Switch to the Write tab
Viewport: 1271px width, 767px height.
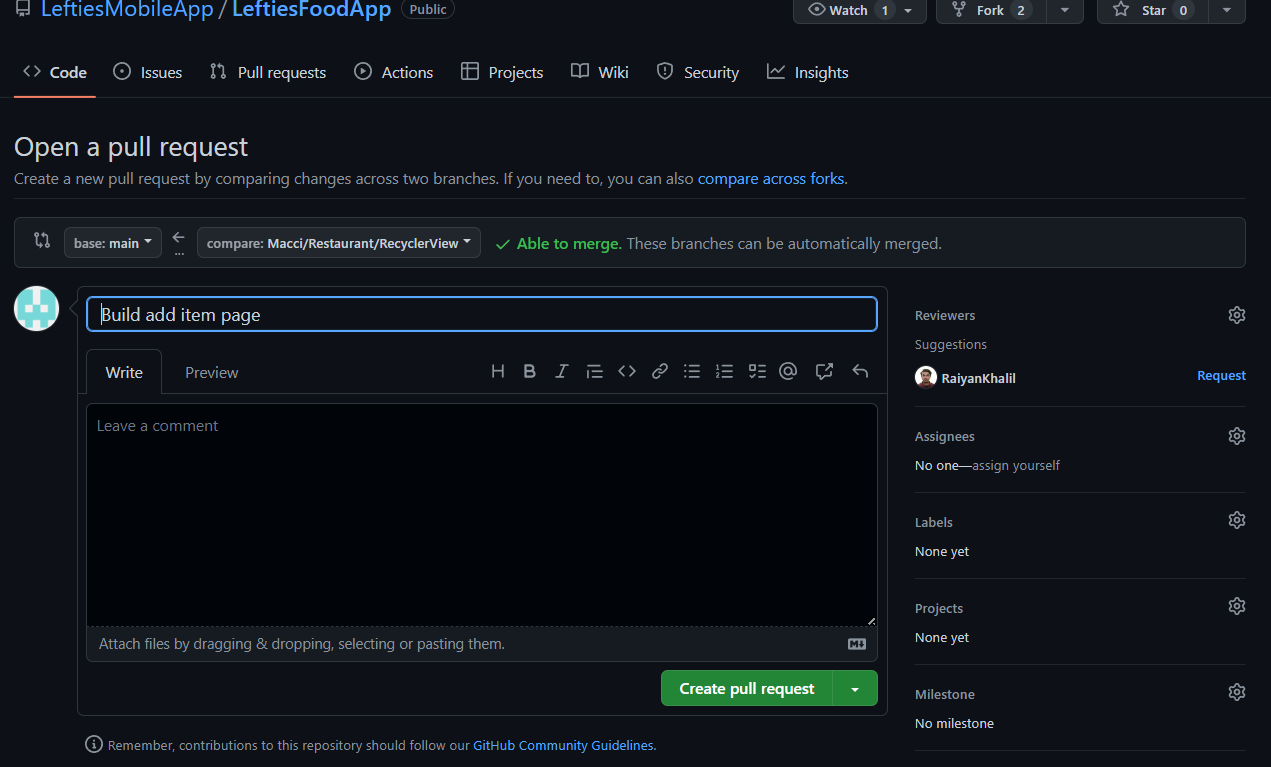tap(124, 372)
